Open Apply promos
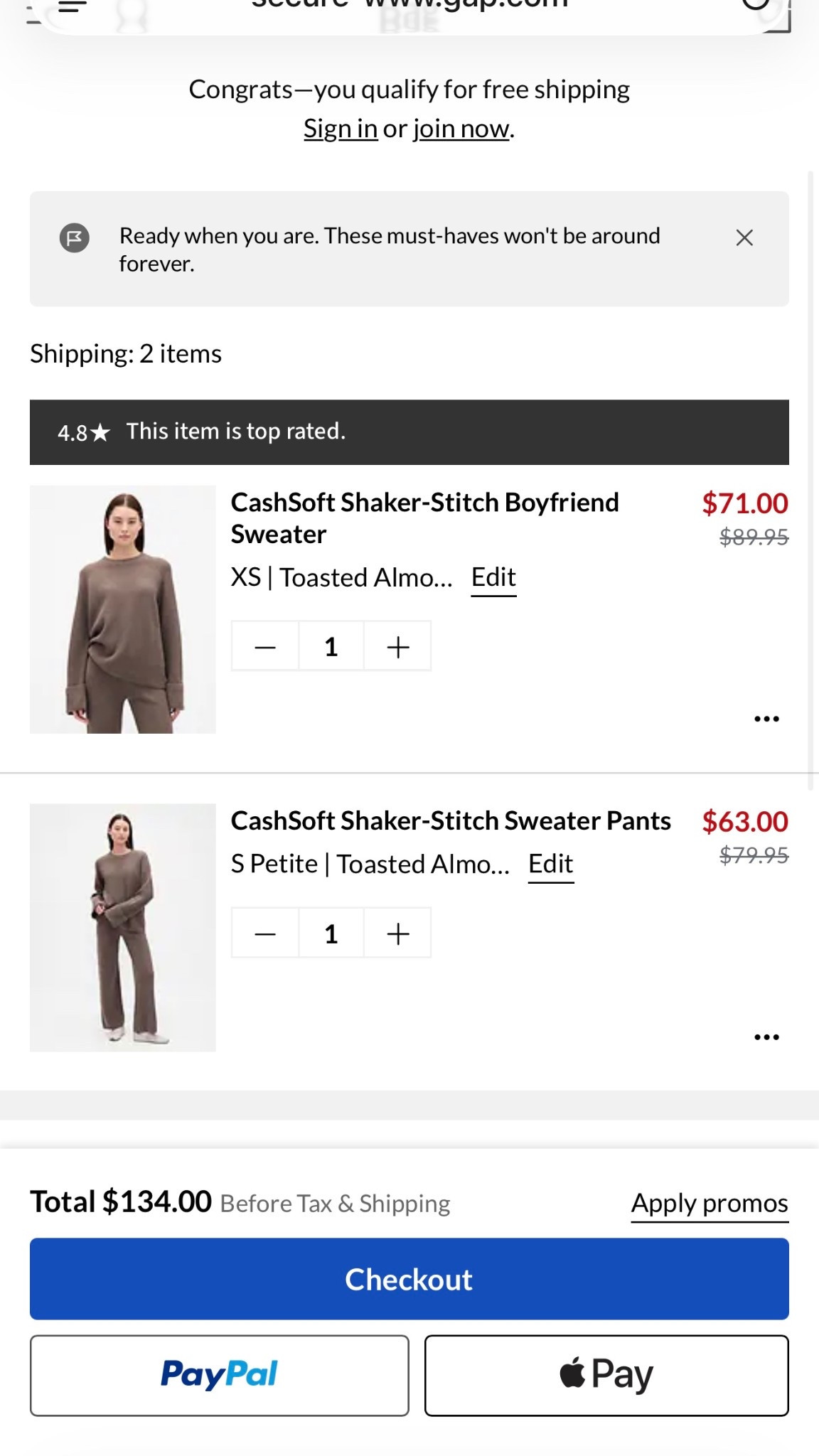Screen dimensions: 819x1456 tap(710, 1203)
